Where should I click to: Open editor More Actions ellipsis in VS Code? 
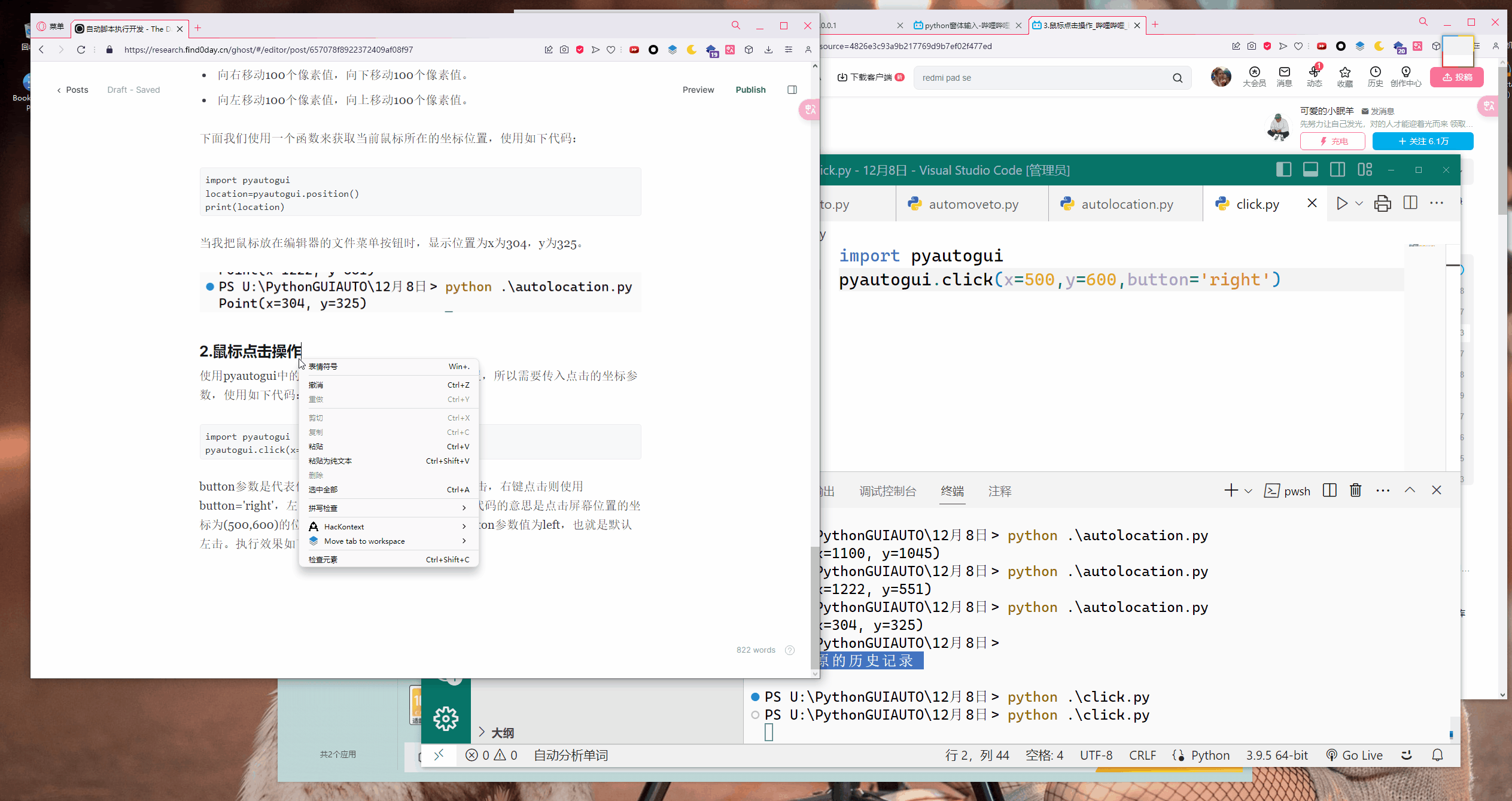click(1437, 203)
